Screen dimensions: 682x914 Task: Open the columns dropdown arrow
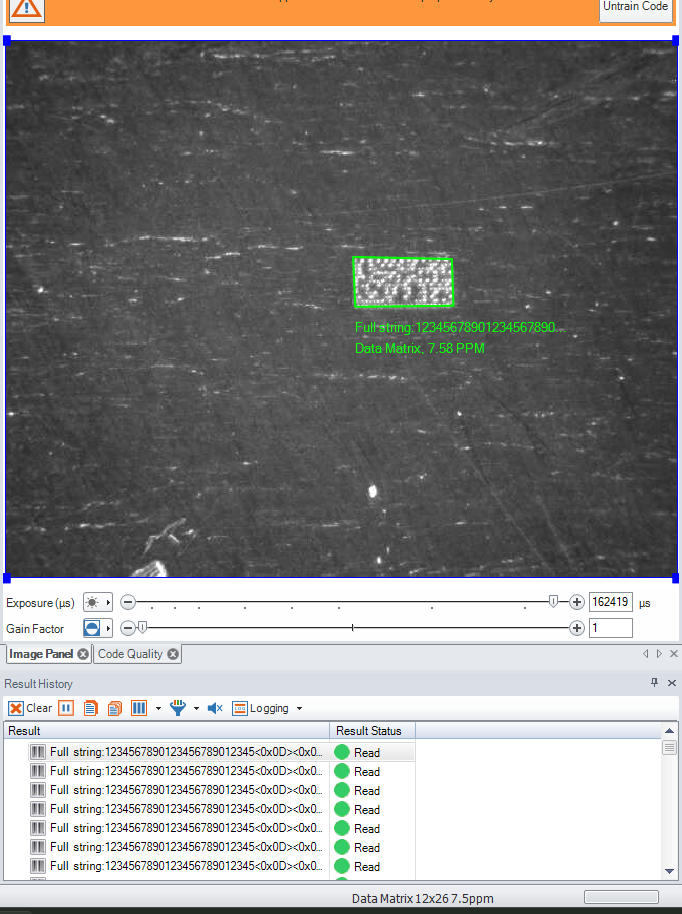click(158, 709)
